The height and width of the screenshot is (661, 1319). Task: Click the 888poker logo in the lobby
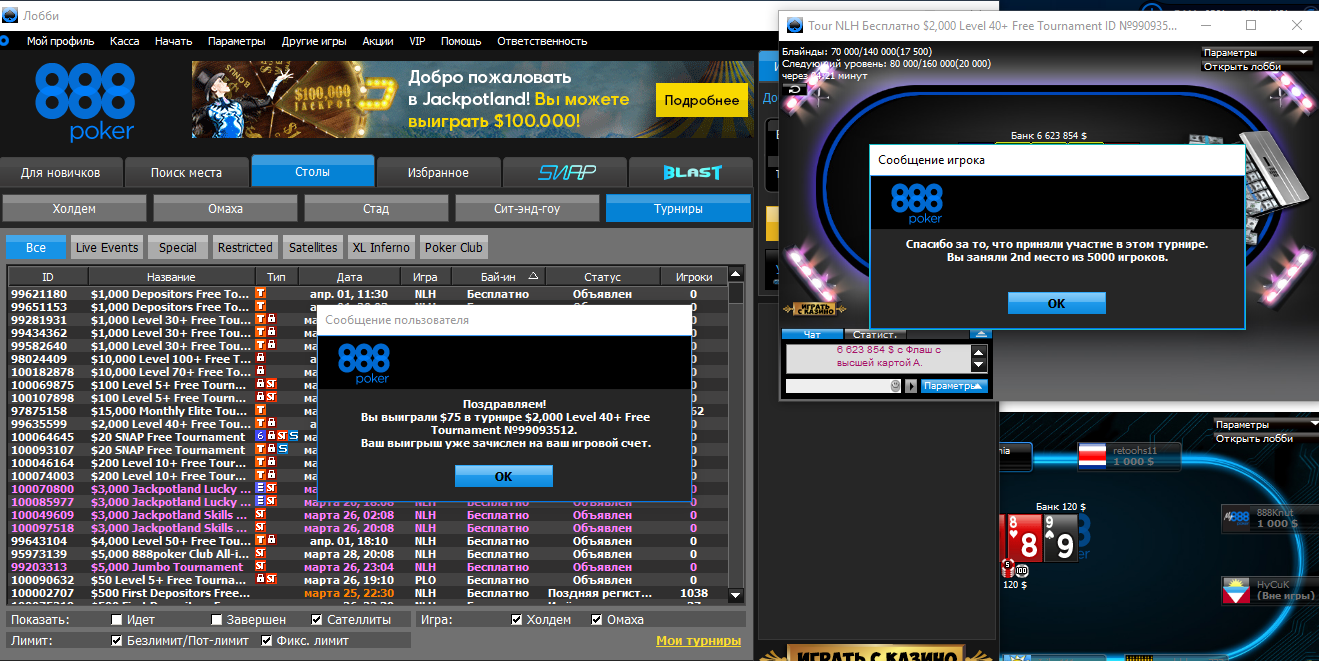point(85,102)
